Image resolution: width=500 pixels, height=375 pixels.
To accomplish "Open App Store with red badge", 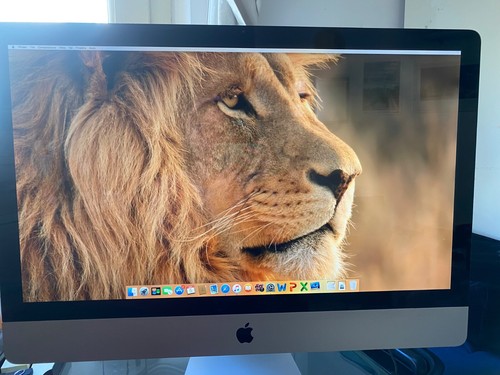I will tap(179, 290).
